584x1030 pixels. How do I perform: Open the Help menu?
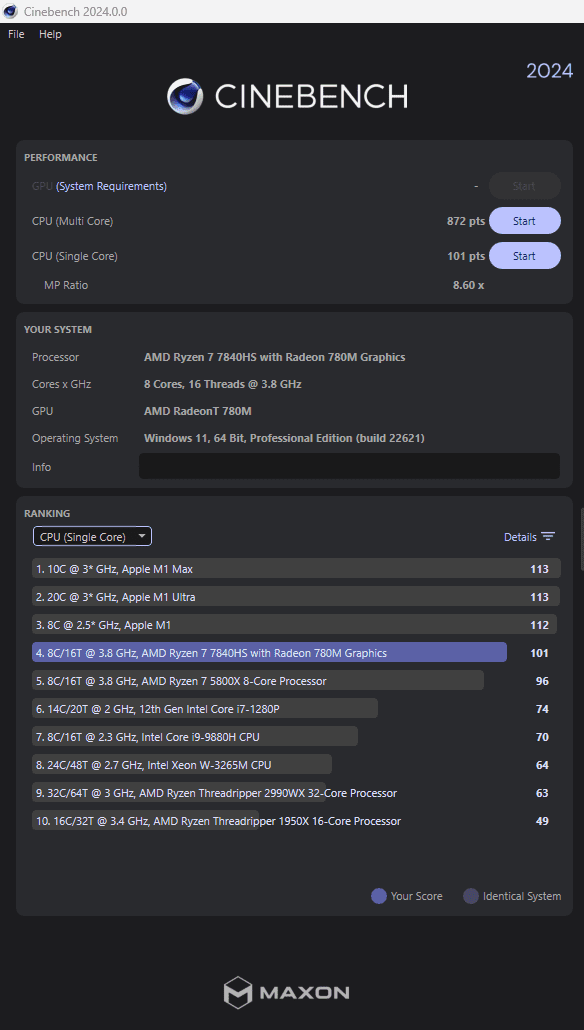pos(50,34)
